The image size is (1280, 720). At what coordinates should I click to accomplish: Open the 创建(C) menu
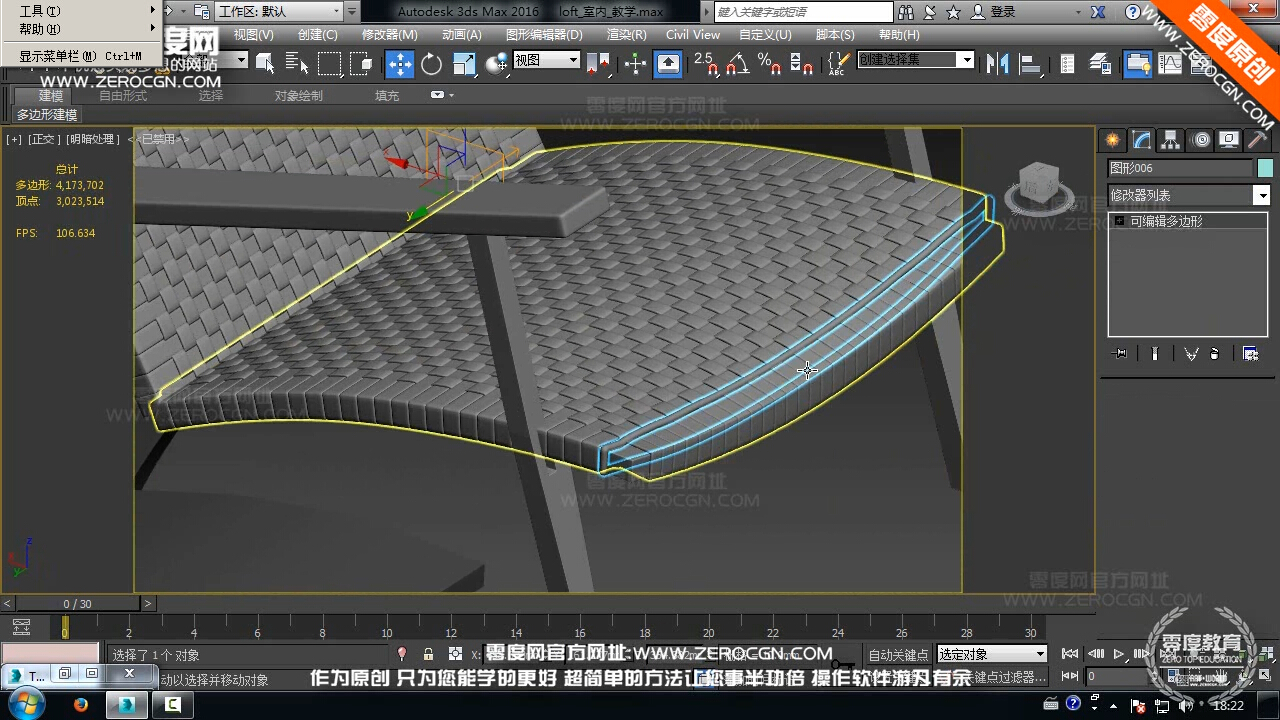click(317, 34)
